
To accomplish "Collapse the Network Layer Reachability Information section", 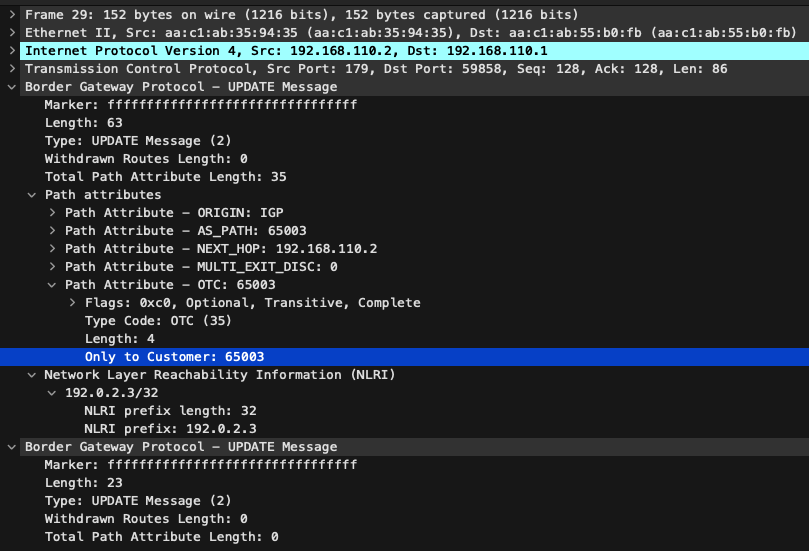I will (32, 375).
